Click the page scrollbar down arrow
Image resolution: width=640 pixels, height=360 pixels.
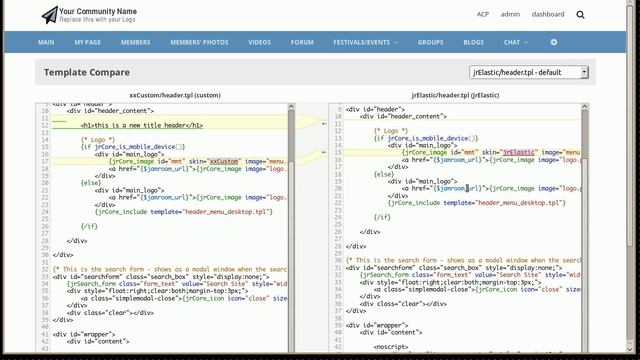tap(630, 349)
